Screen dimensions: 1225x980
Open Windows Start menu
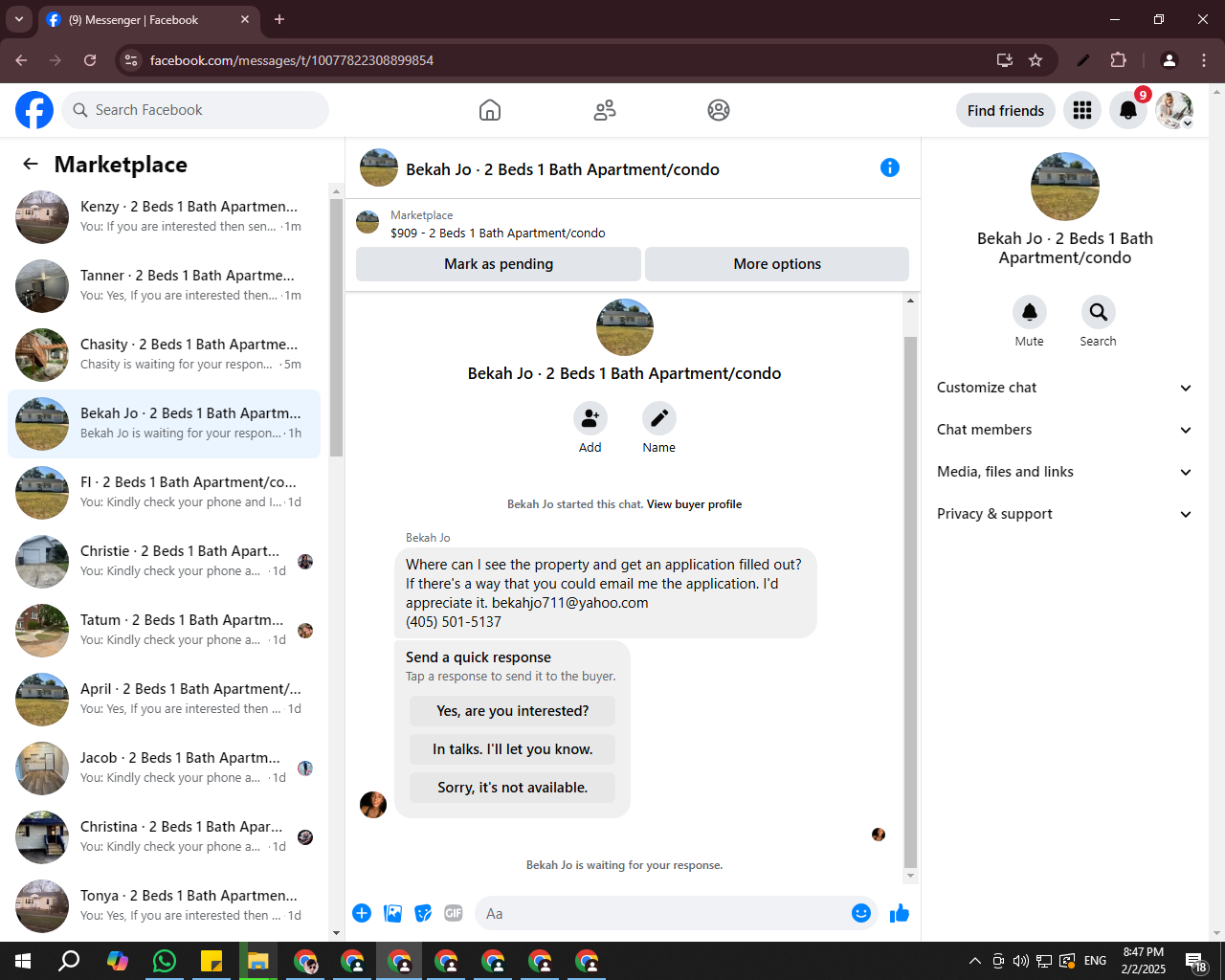23,961
